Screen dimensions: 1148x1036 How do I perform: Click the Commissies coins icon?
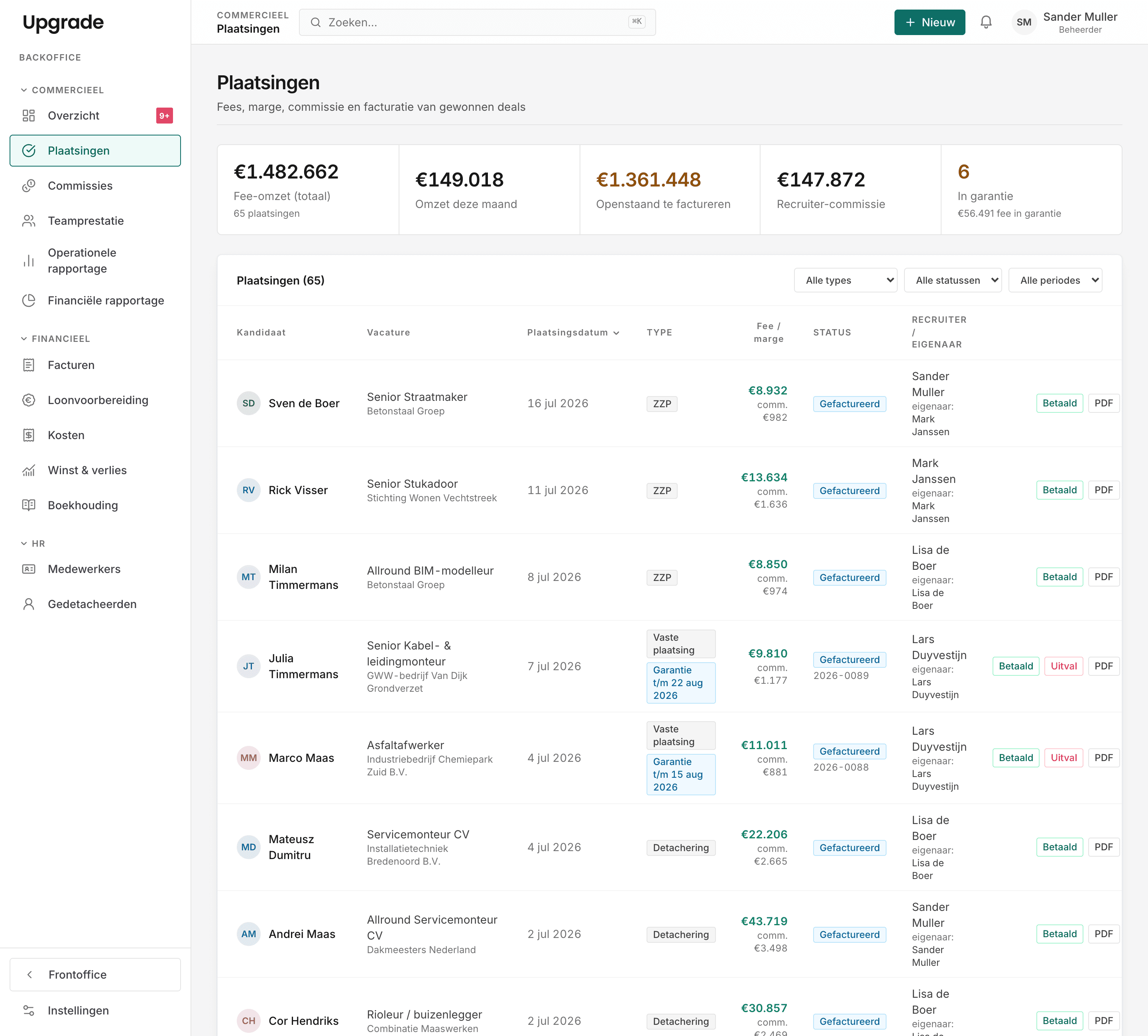(x=28, y=186)
